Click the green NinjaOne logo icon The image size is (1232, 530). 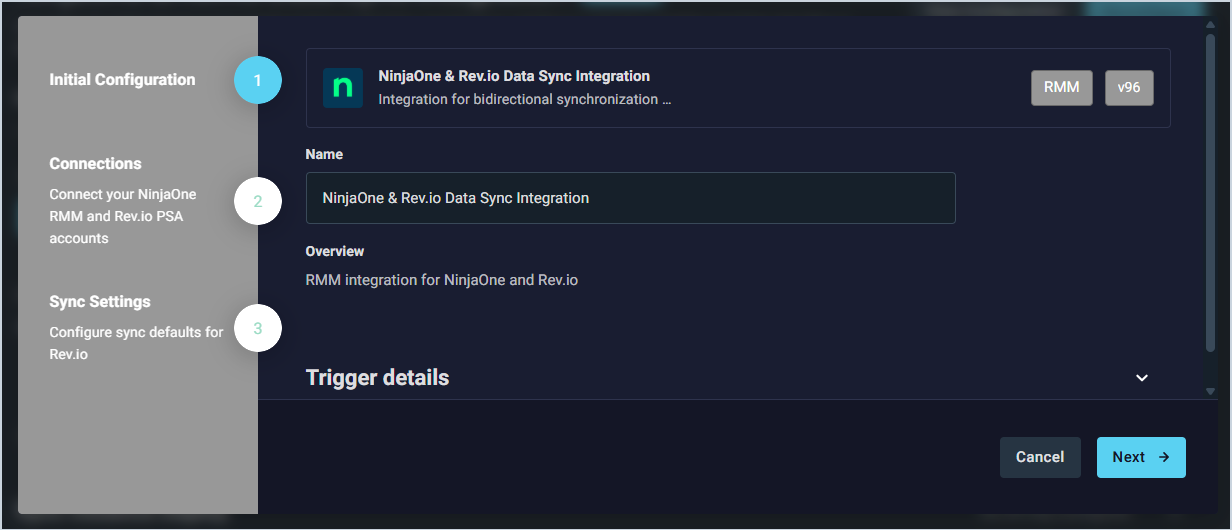[x=343, y=88]
